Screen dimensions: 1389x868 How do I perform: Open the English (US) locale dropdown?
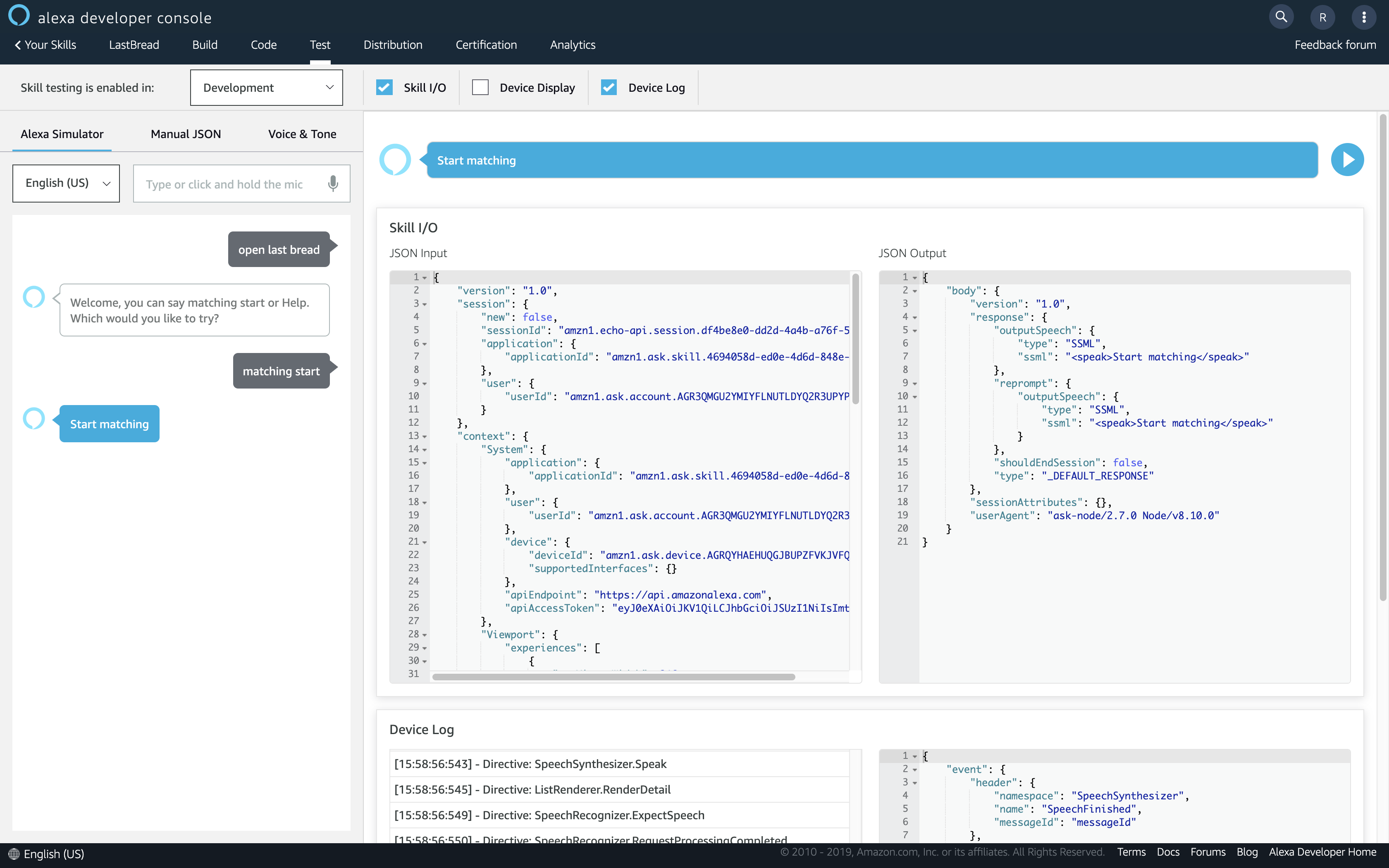(66, 183)
